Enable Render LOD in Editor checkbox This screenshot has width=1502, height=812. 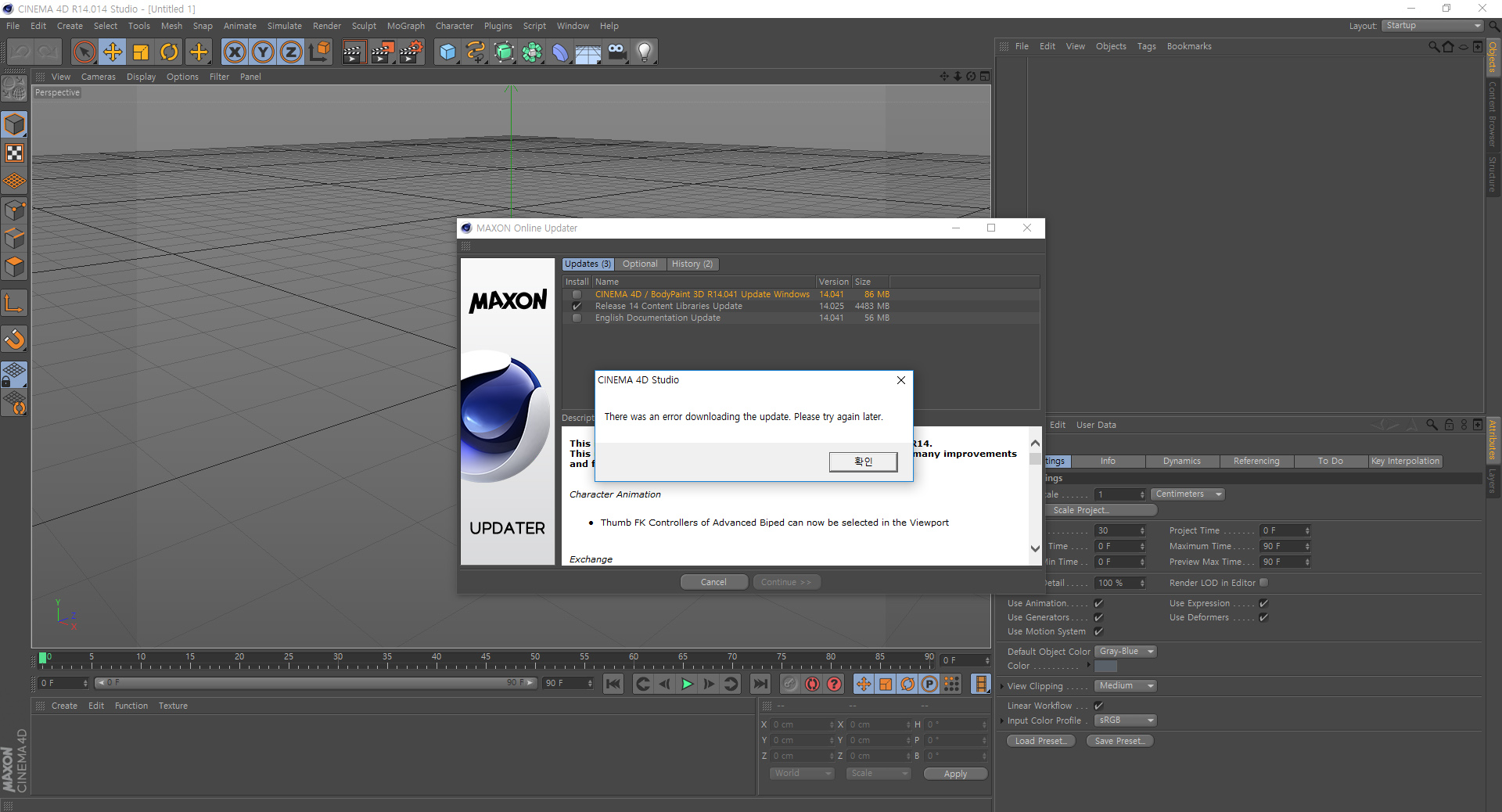click(x=1263, y=582)
